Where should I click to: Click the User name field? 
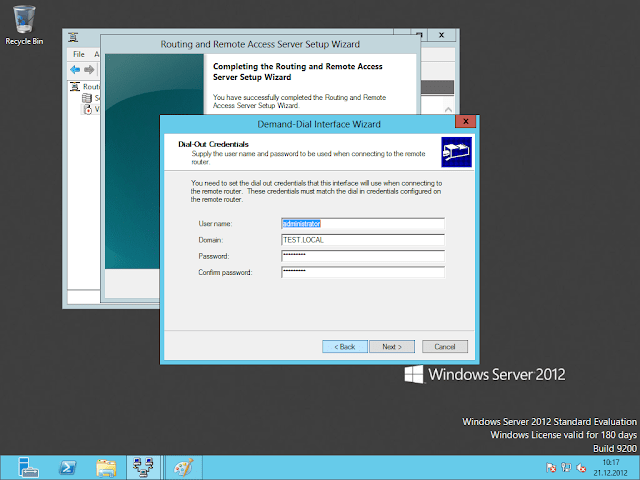[x=362, y=224]
